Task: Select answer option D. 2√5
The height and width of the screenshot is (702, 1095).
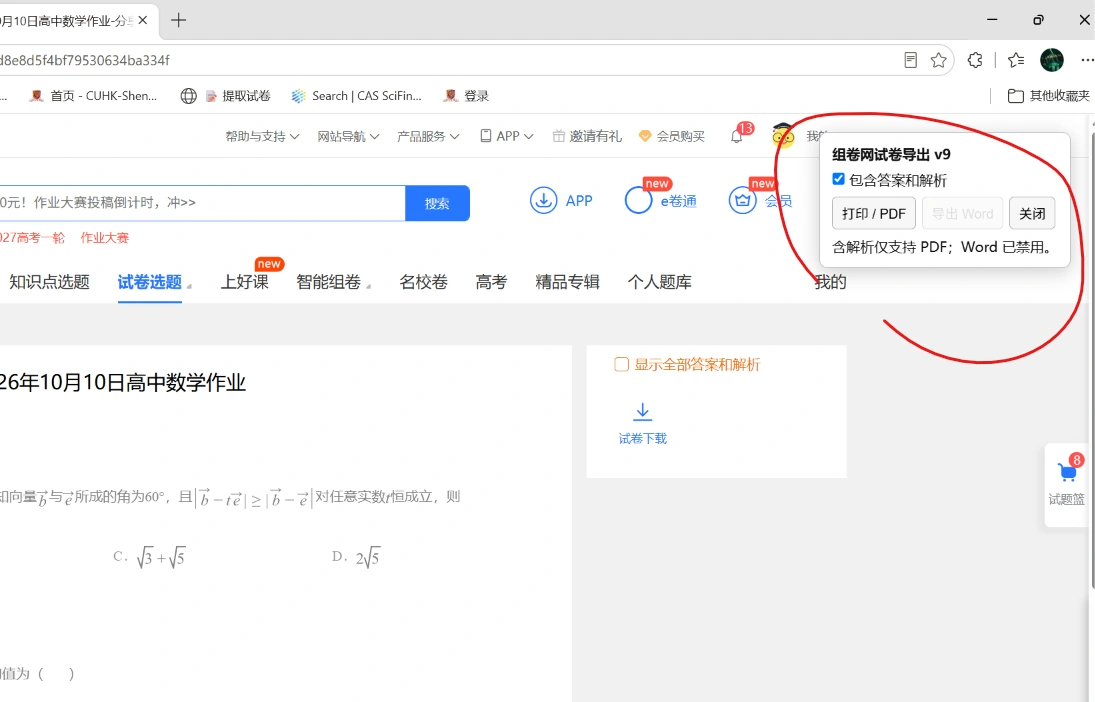Action: pyautogui.click(x=356, y=557)
